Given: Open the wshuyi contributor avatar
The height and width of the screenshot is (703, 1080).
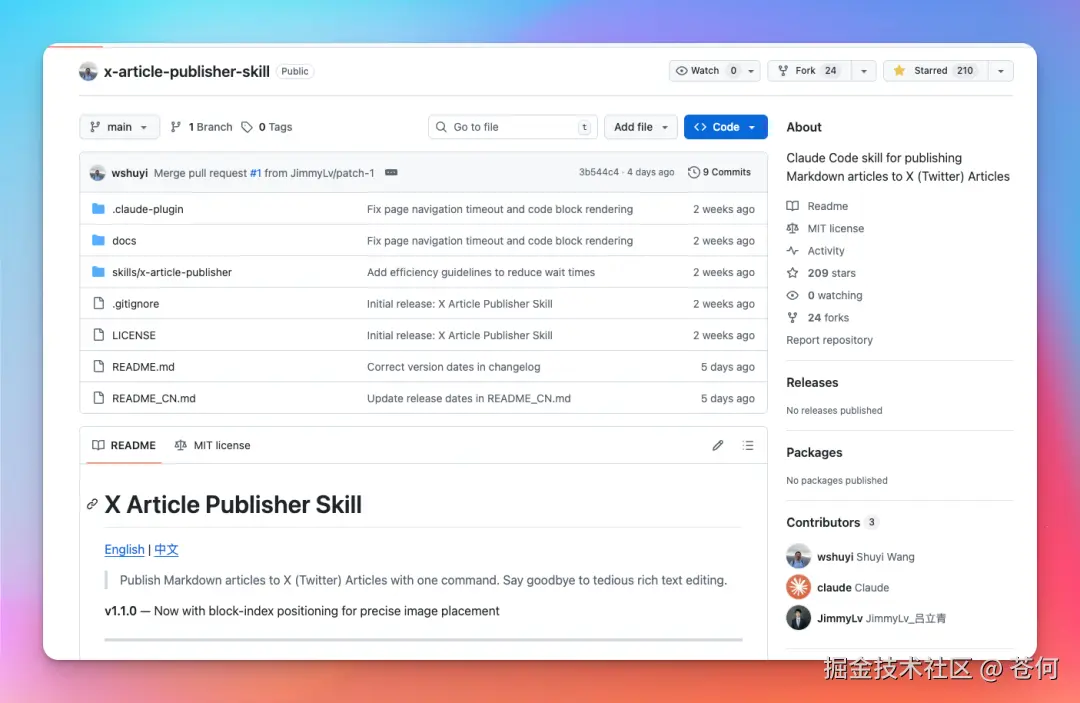Looking at the screenshot, I should click(x=798, y=556).
